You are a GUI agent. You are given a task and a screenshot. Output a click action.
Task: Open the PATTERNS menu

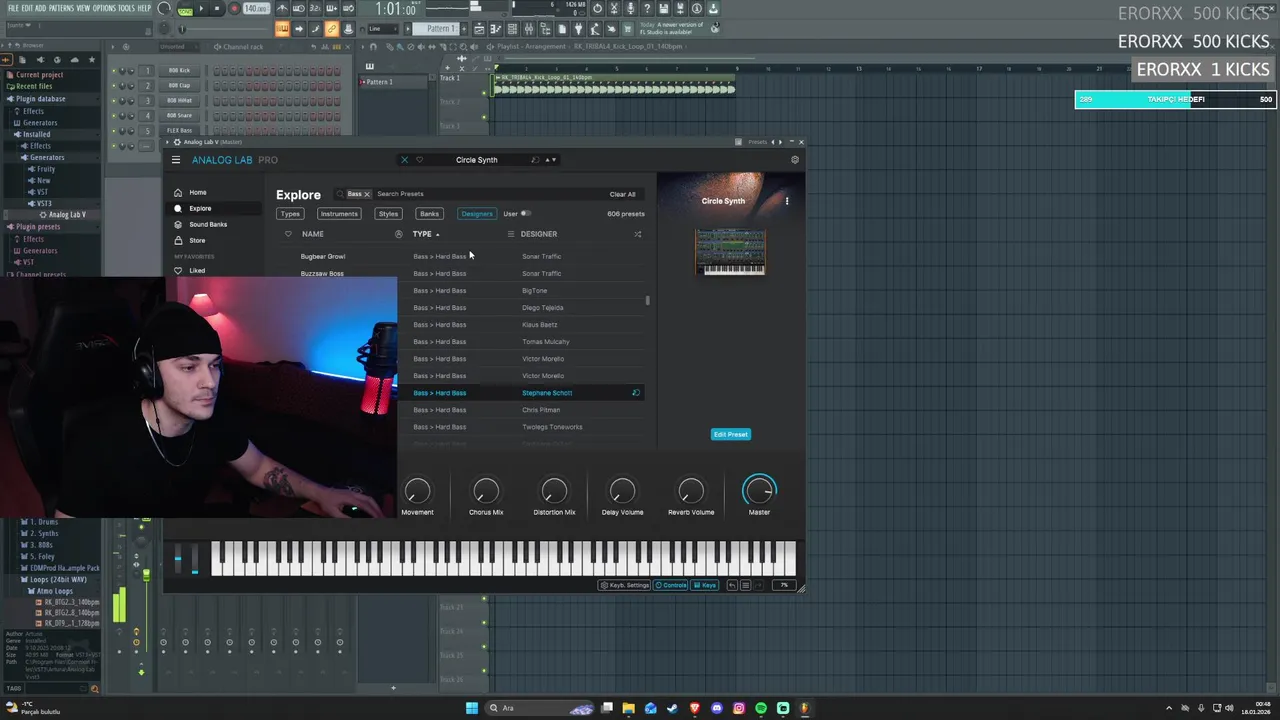(61, 8)
